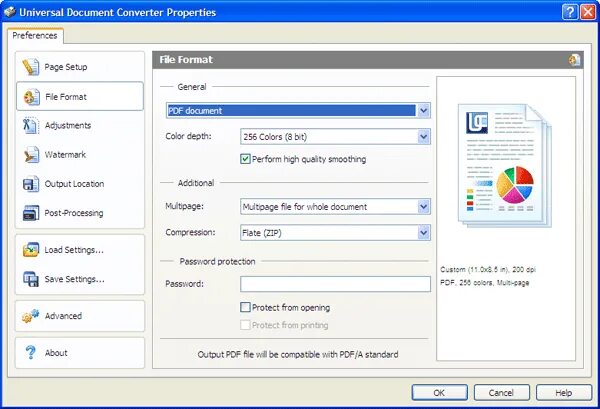Open the Advanced options label
This screenshot has height=409, width=600.
[x=63, y=316]
